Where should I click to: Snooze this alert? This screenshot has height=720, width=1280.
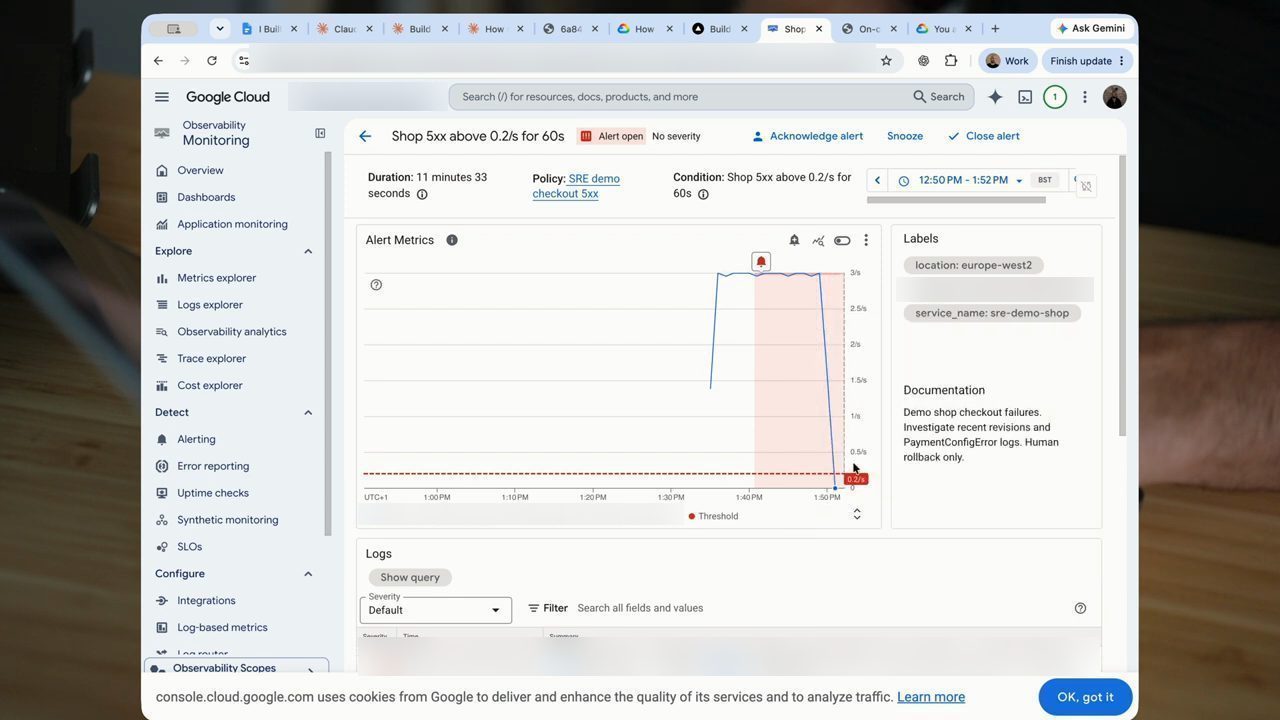coord(905,136)
